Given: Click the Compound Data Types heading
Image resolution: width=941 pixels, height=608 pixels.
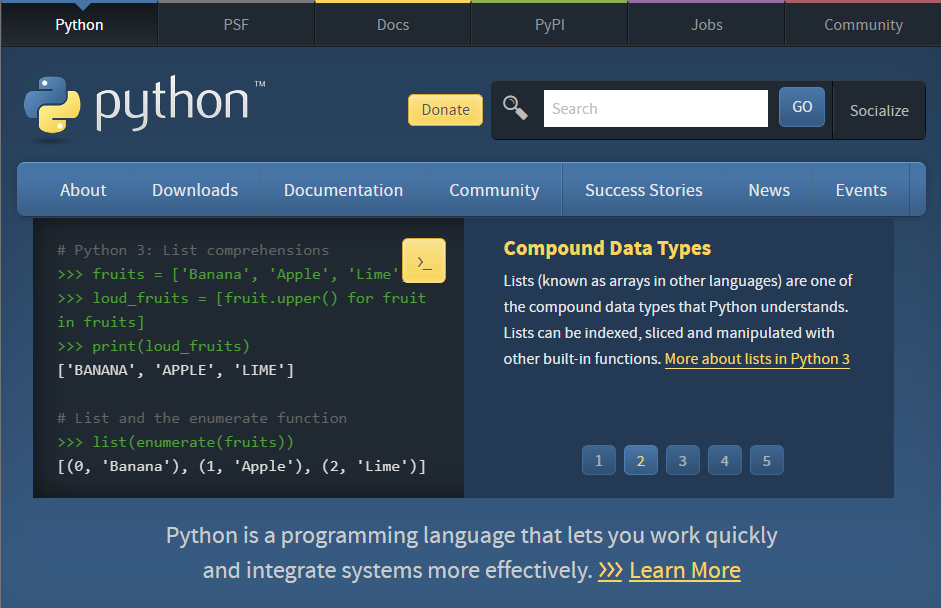Looking at the screenshot, I should (x=607, y=248).
